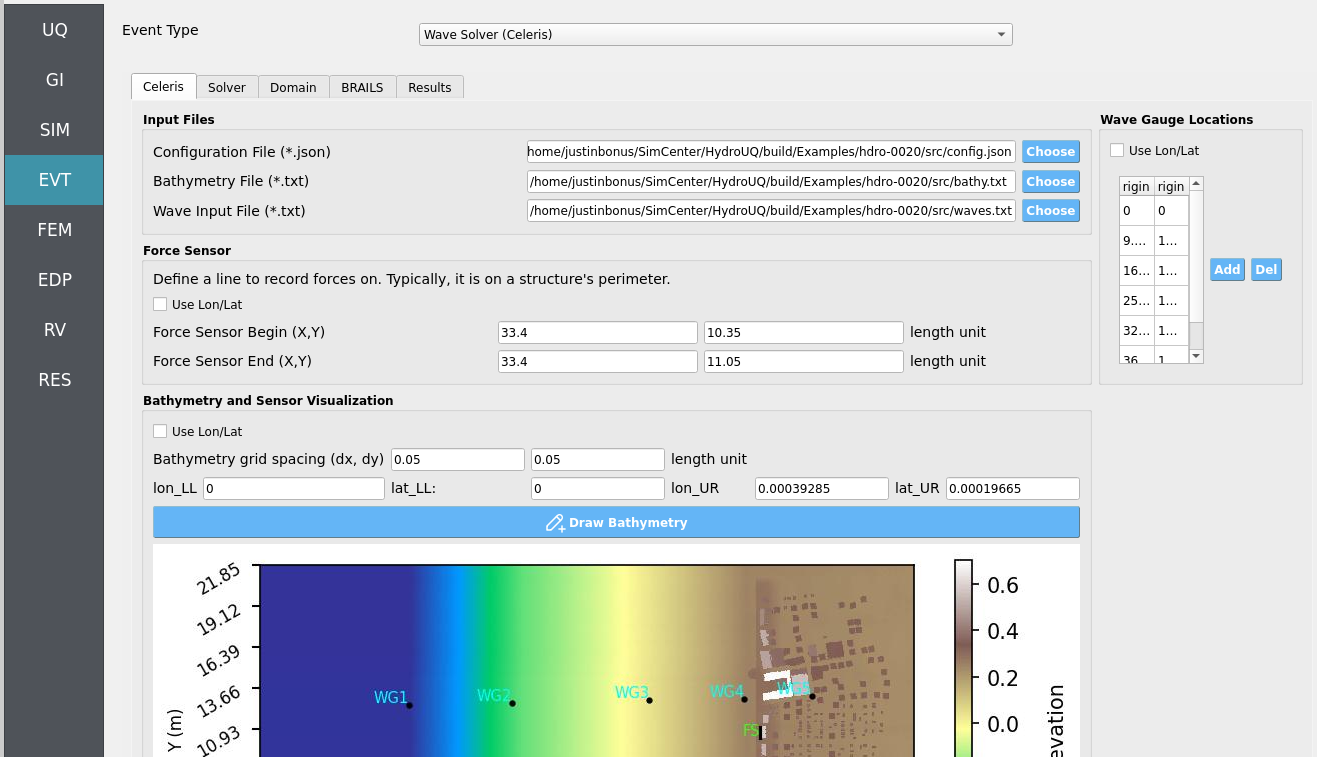Viewport: 1317px width, 757px height.
Task: Open the UQ sidebar panel
Action: point(54,30)
